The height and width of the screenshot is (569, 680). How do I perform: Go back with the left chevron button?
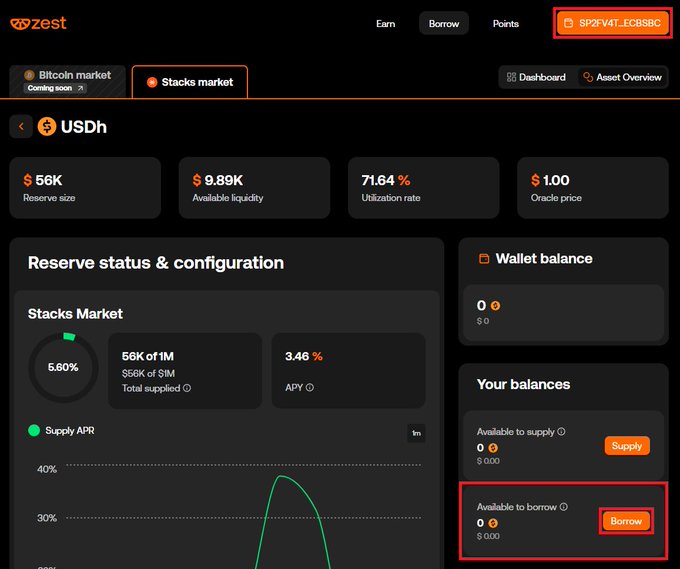21,127
